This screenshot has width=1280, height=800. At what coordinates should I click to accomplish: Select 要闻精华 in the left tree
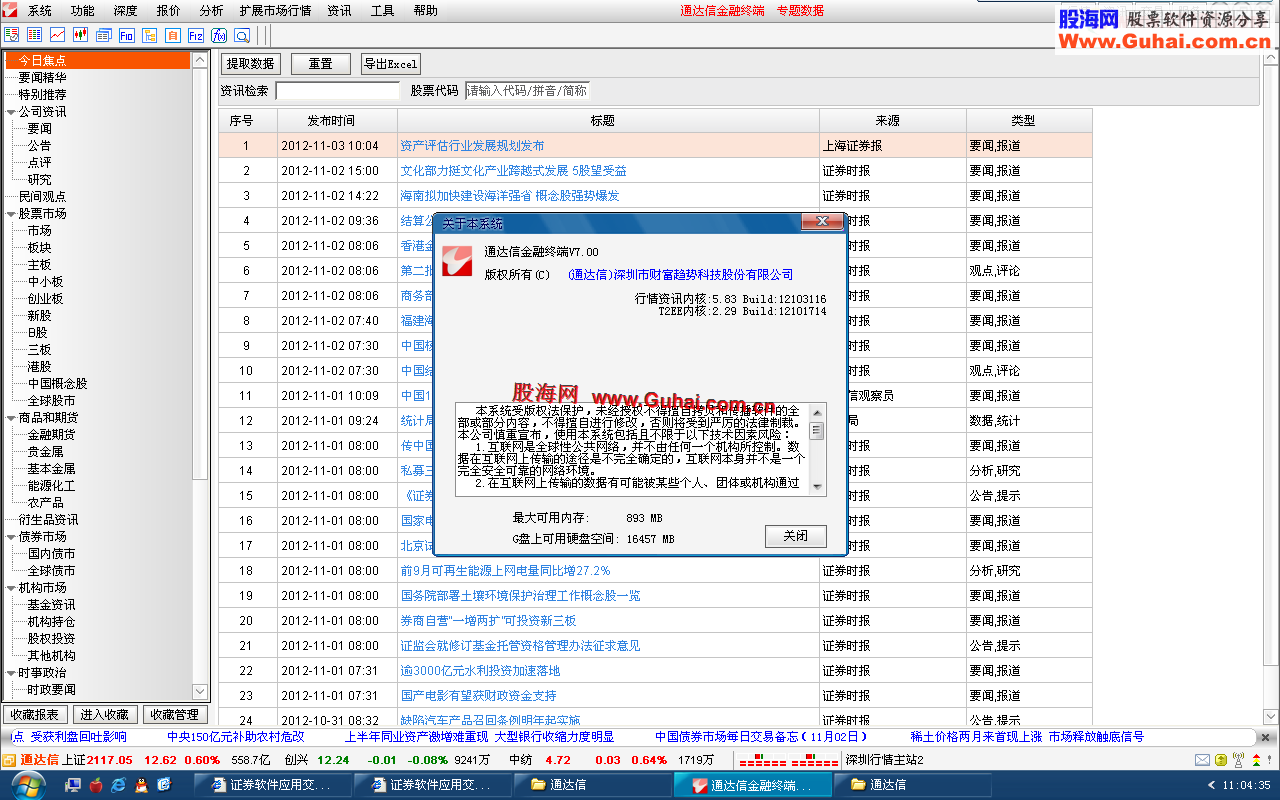43,78
